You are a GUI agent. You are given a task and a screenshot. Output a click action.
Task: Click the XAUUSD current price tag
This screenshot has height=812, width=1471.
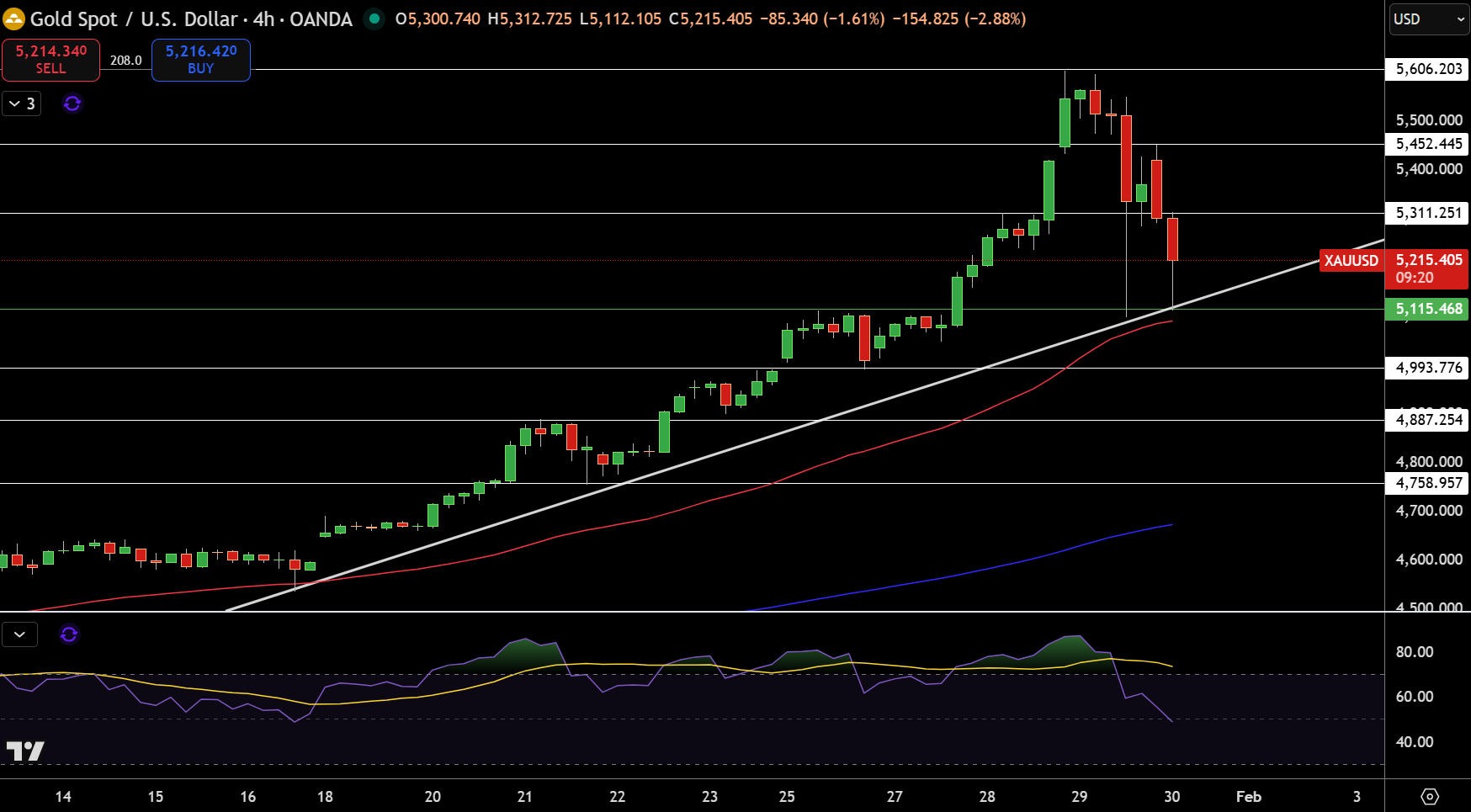coord(1352,260)
